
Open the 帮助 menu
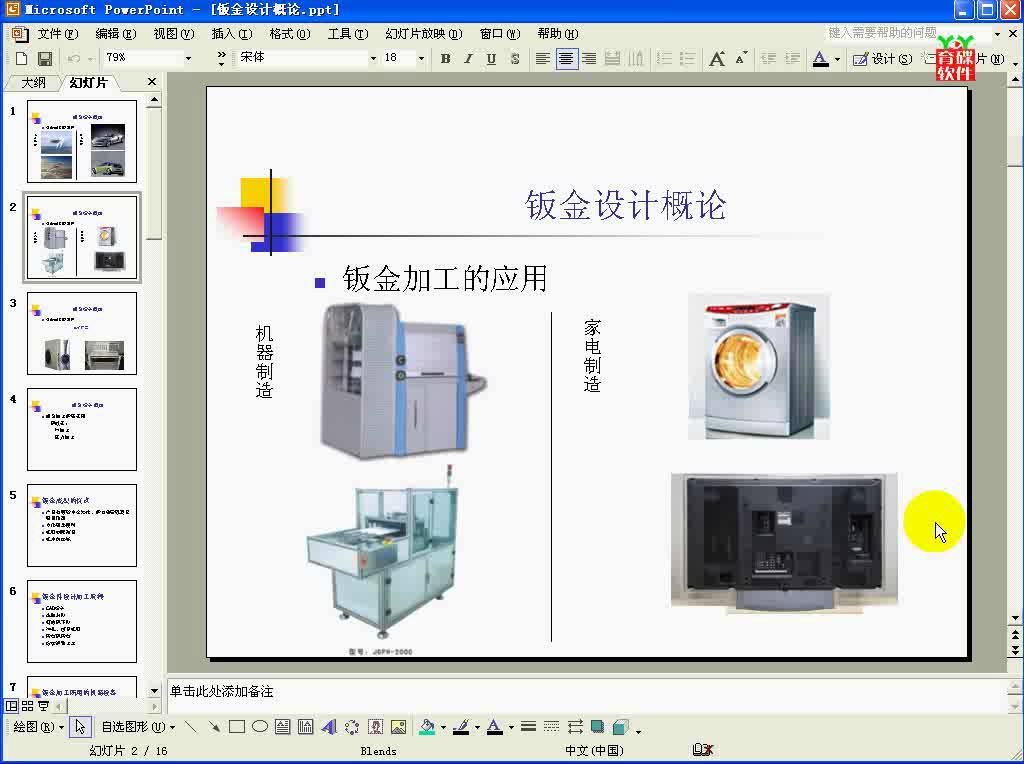(558, 34)
